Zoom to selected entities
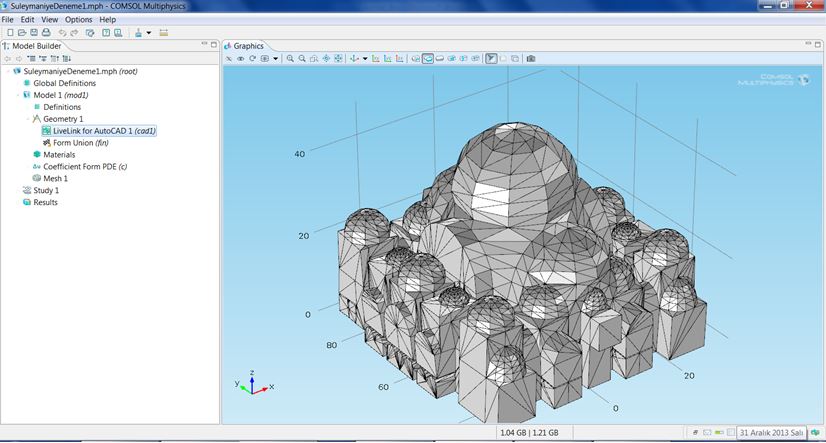826x443 pixels. (326, 58)
